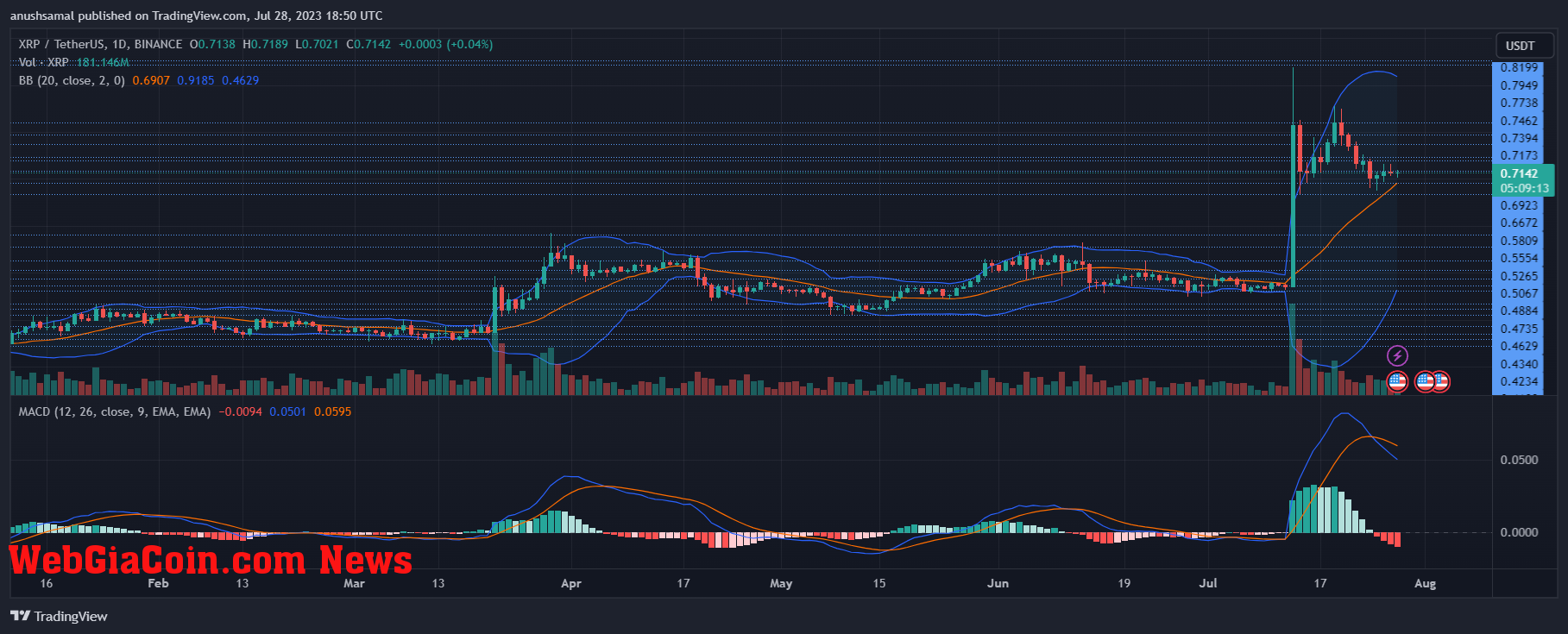1568x634 pixels.
Task: Click the rightmost US flag economic event icon
Action: coord(1439,380)
